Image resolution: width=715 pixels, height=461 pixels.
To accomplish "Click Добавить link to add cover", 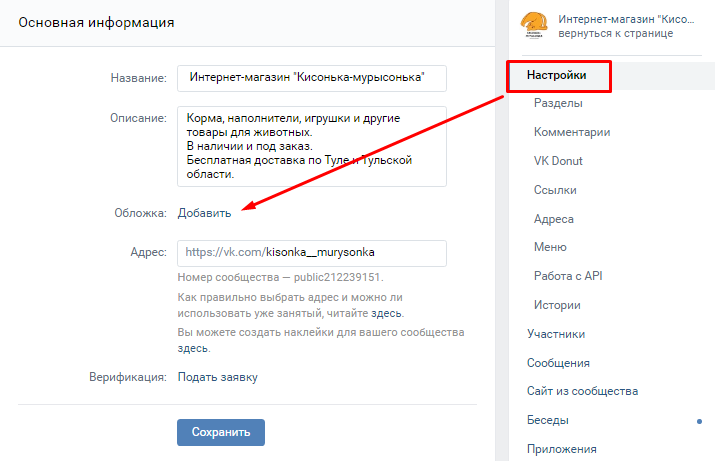I will (205, 212).
